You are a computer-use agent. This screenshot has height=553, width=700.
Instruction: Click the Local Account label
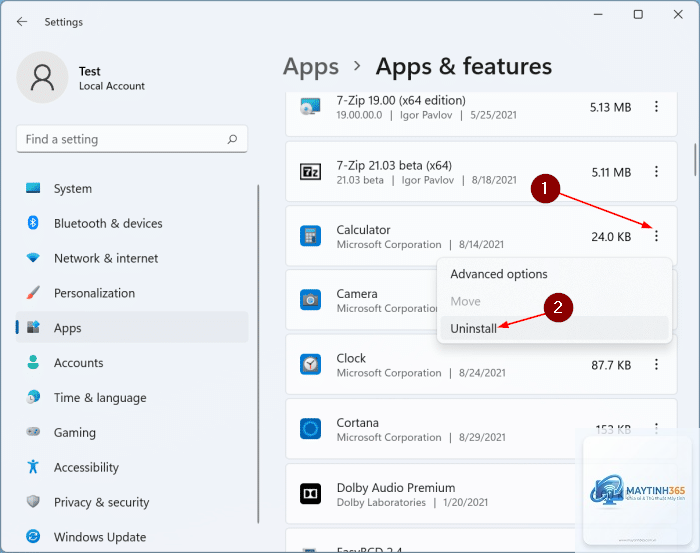pos(112,86)
